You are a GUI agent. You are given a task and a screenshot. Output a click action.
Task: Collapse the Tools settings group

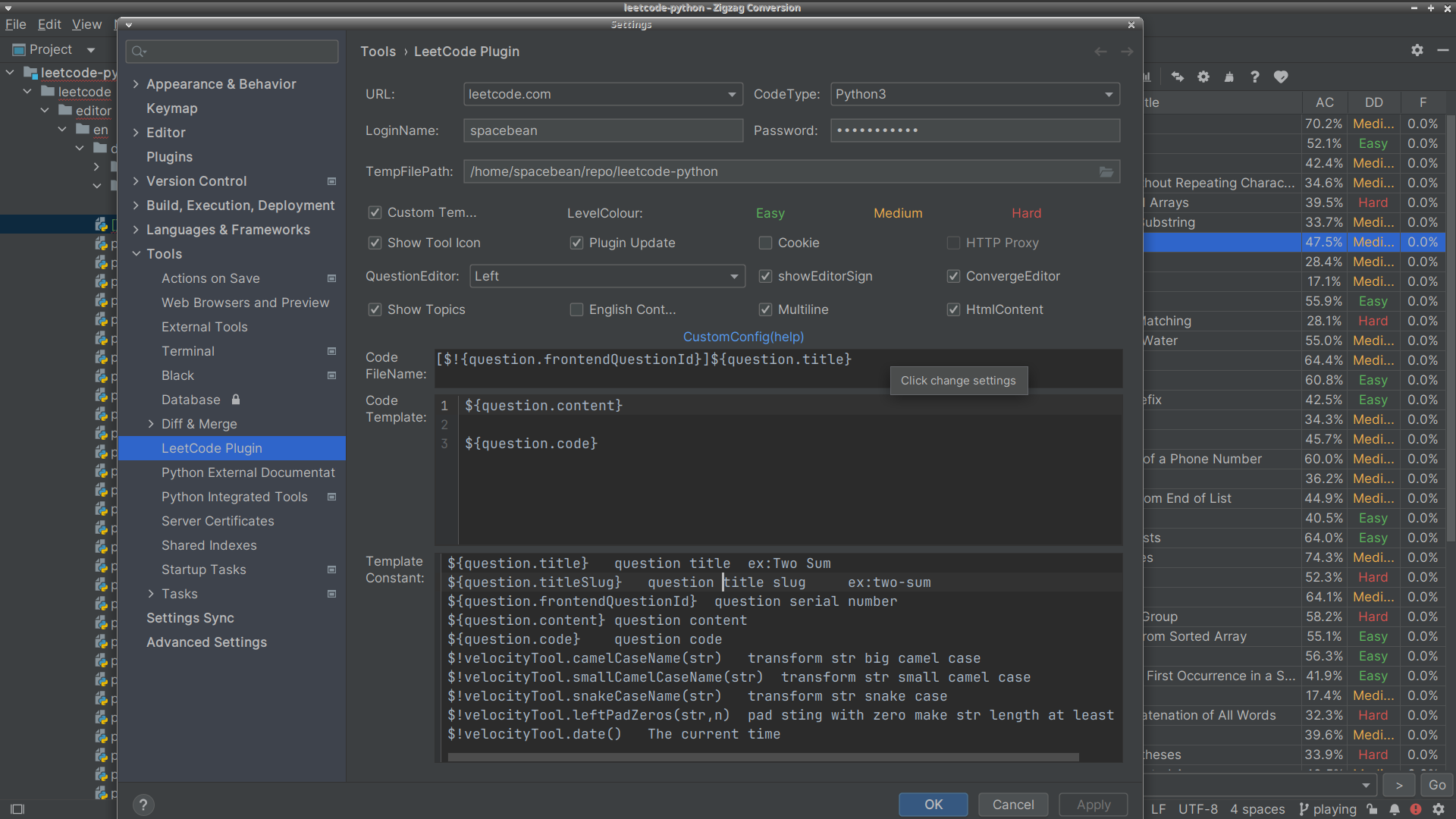click(x=136, y=254)
